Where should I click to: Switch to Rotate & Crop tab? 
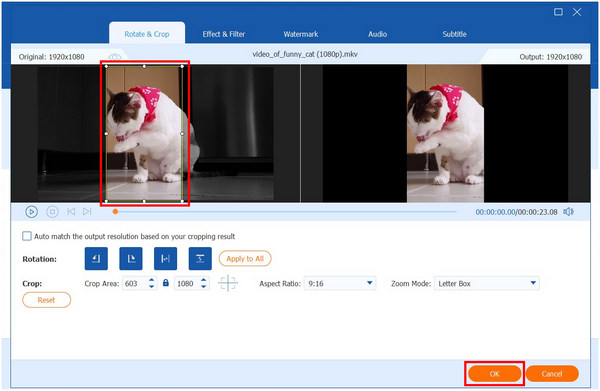(x=147, y=34)
